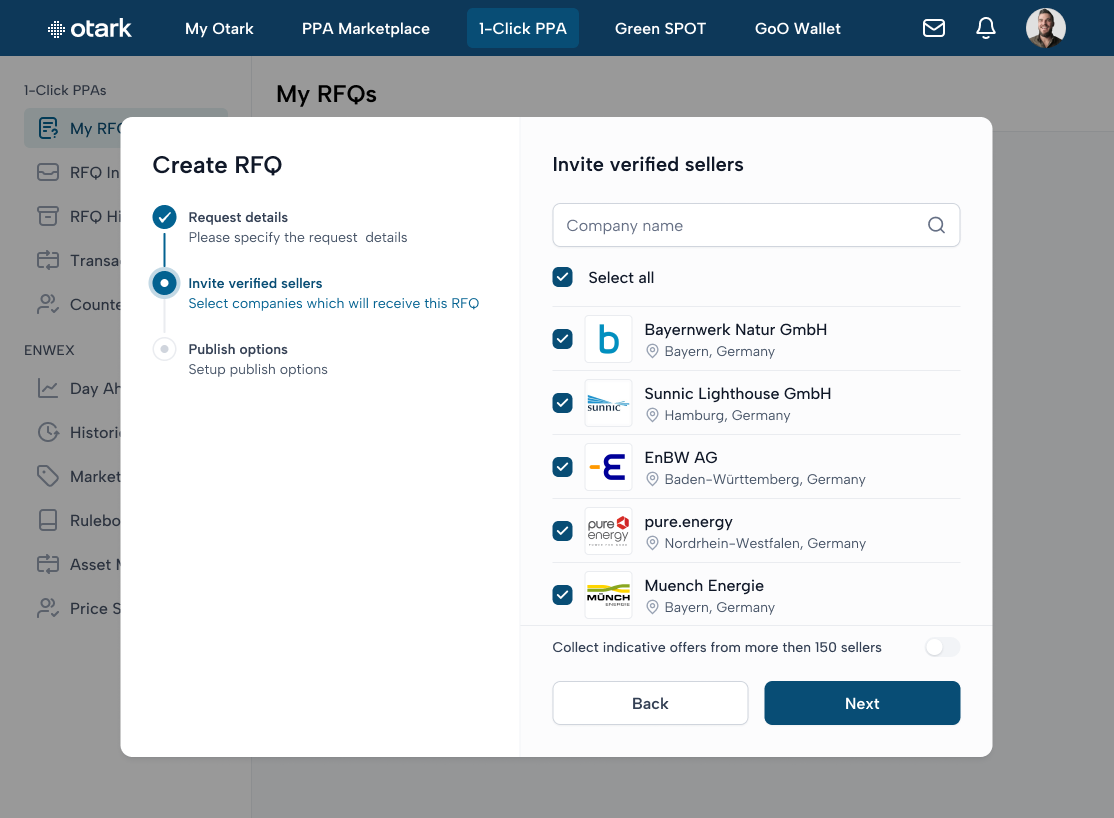The image size is (1114, 818).
Task: Click the search magnifier in Company name field
Action: click(936, 225)
